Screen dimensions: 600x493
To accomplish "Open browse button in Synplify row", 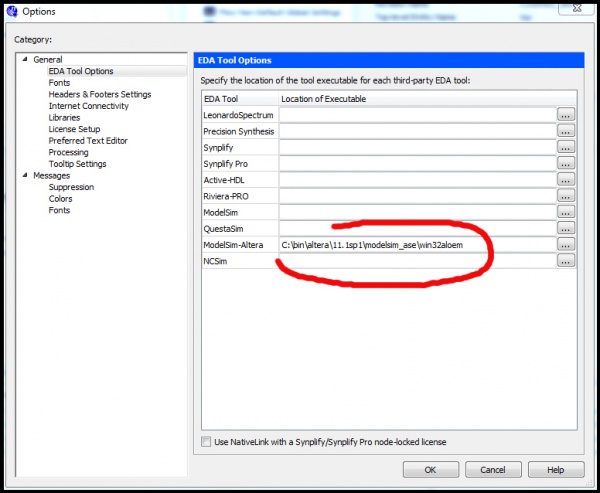I will click(566, 147).
